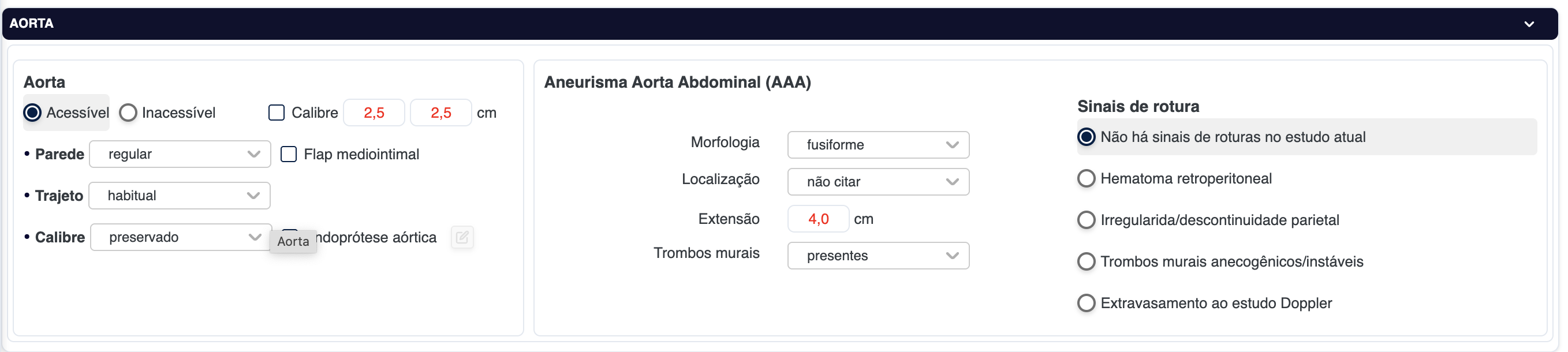
Task: Enable the Calibre checkbox
Action: 277,113
